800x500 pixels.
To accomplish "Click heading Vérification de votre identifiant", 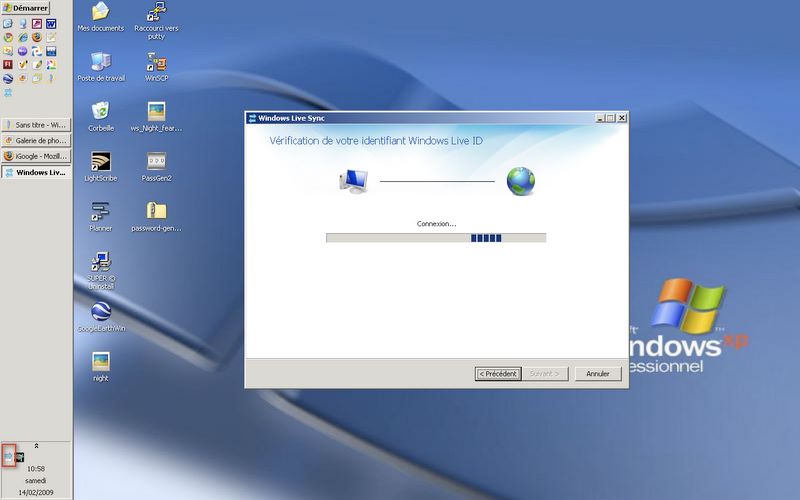I will [x=376, y=141].
